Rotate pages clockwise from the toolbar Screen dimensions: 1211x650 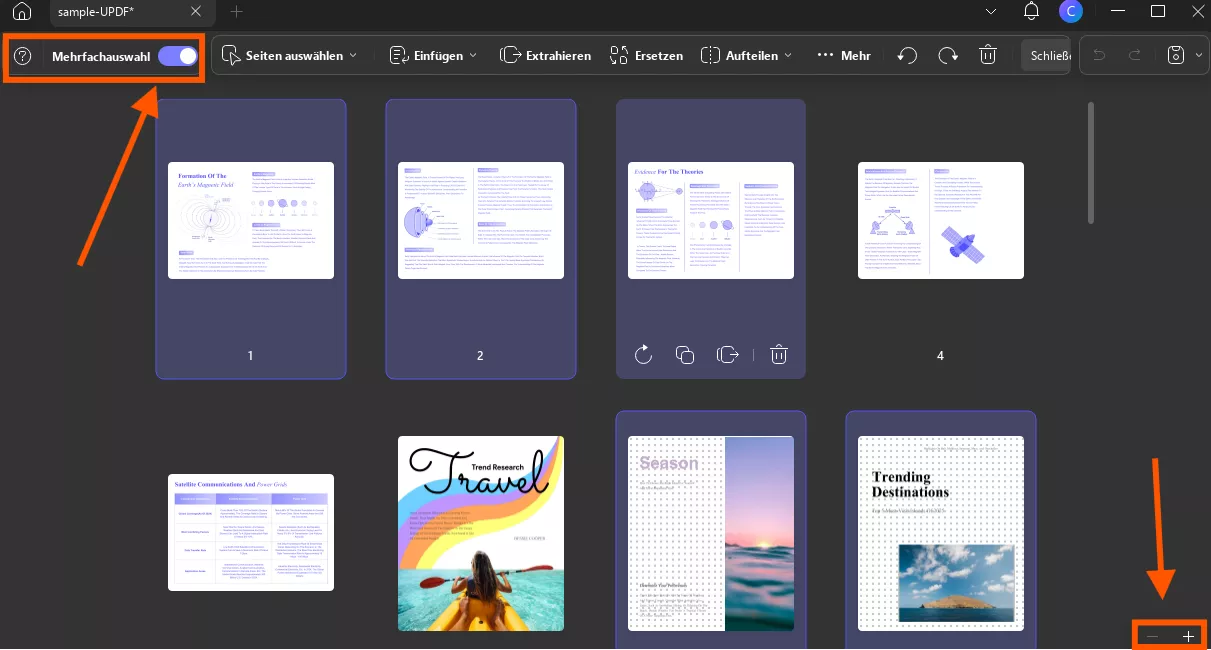coord(948,56)
